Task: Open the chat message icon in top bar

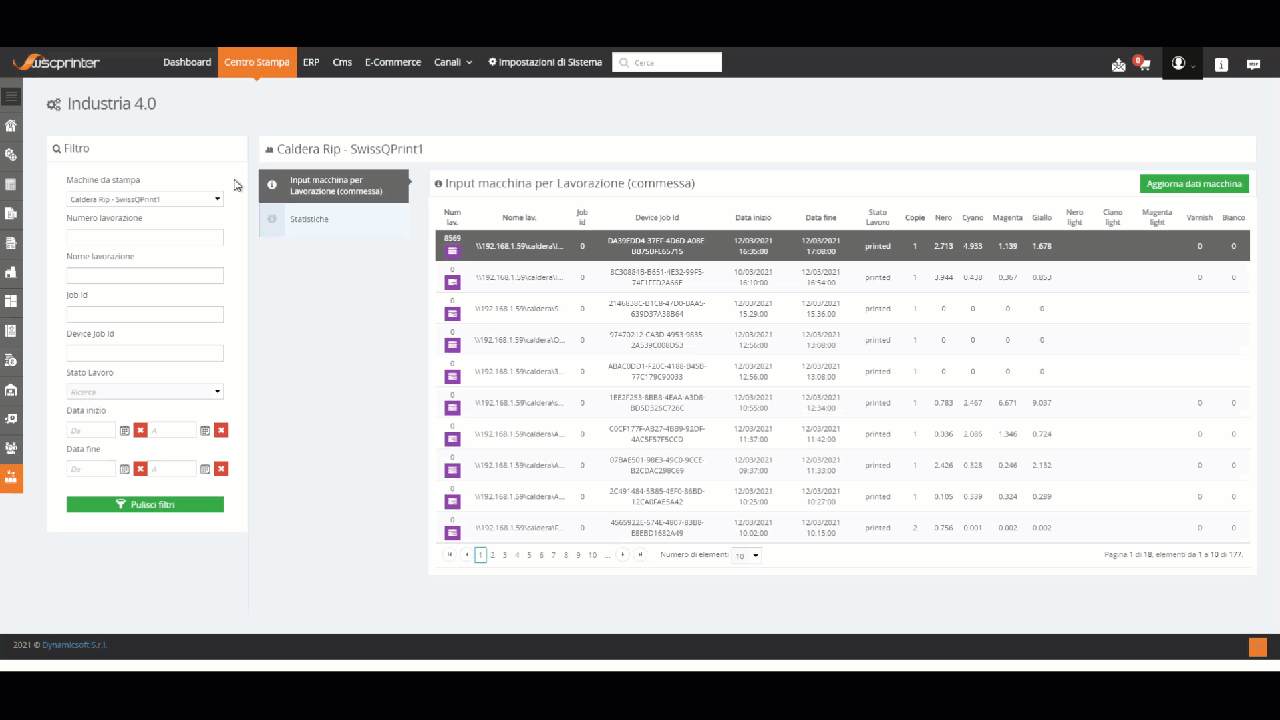Action: [x=1253, y=64]
